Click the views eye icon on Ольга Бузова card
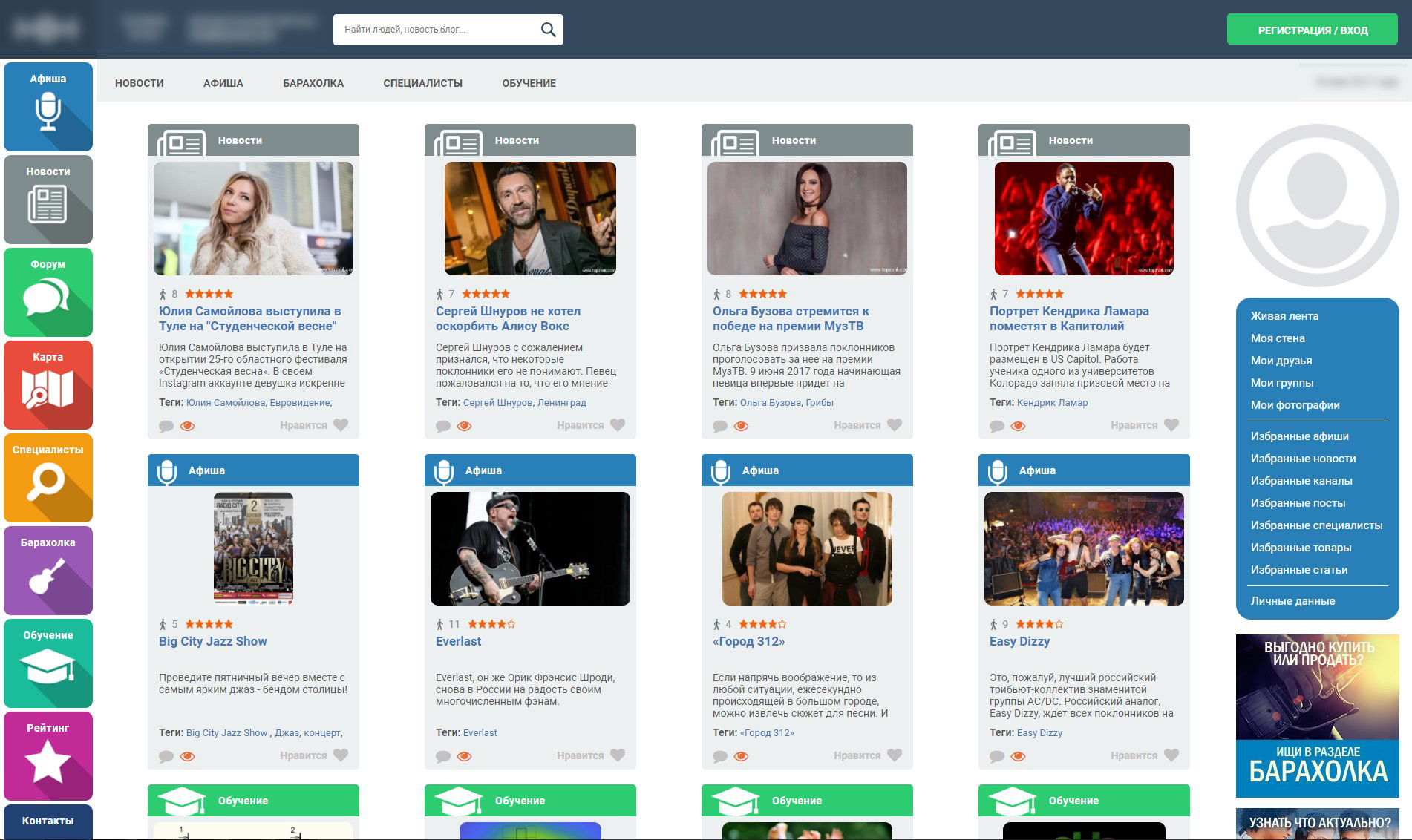Image resolution: width=1412 pixels, height=840 pixels. tap(742, 426)
